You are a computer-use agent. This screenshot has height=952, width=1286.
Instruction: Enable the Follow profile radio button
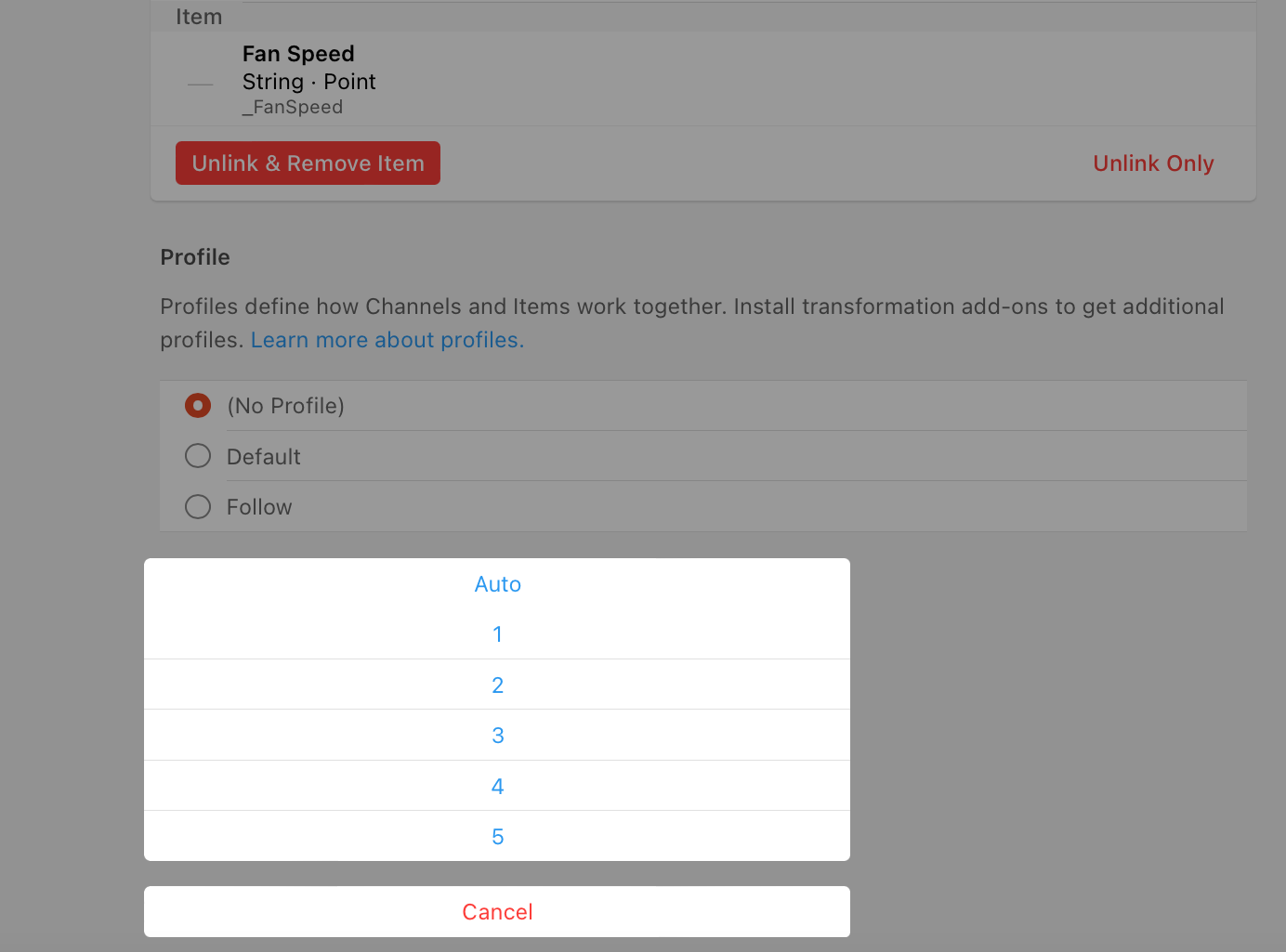pos(198,507)
